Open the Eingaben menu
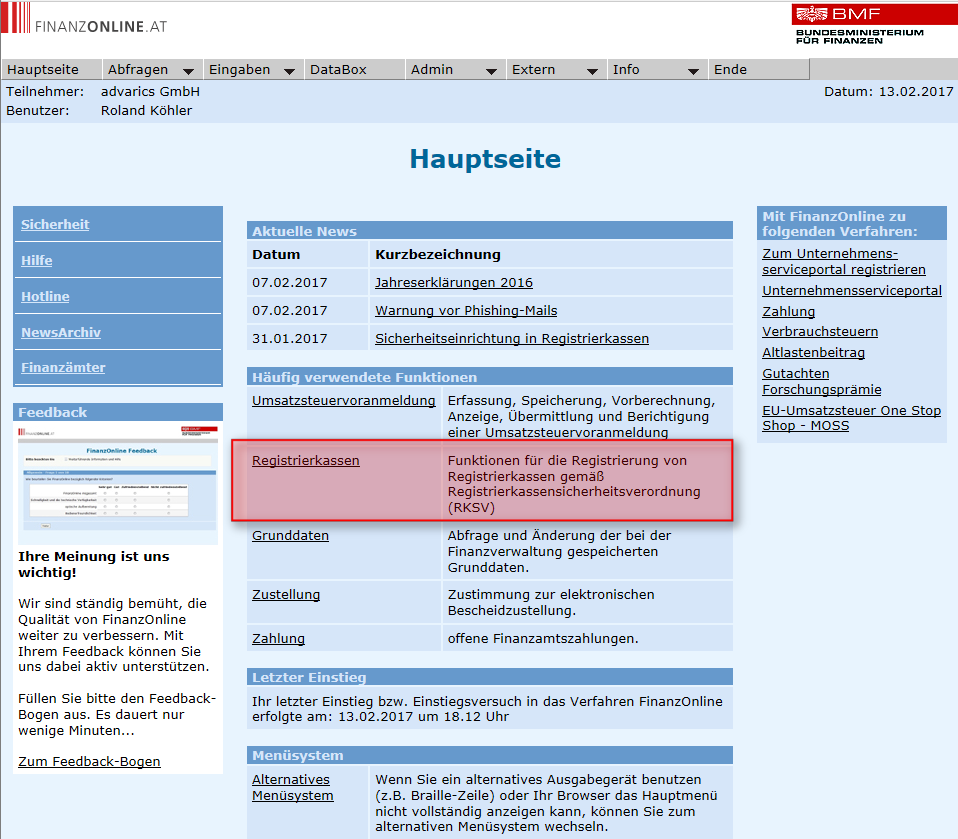Viewport: 958px width, 839px height. pos(240,70)
